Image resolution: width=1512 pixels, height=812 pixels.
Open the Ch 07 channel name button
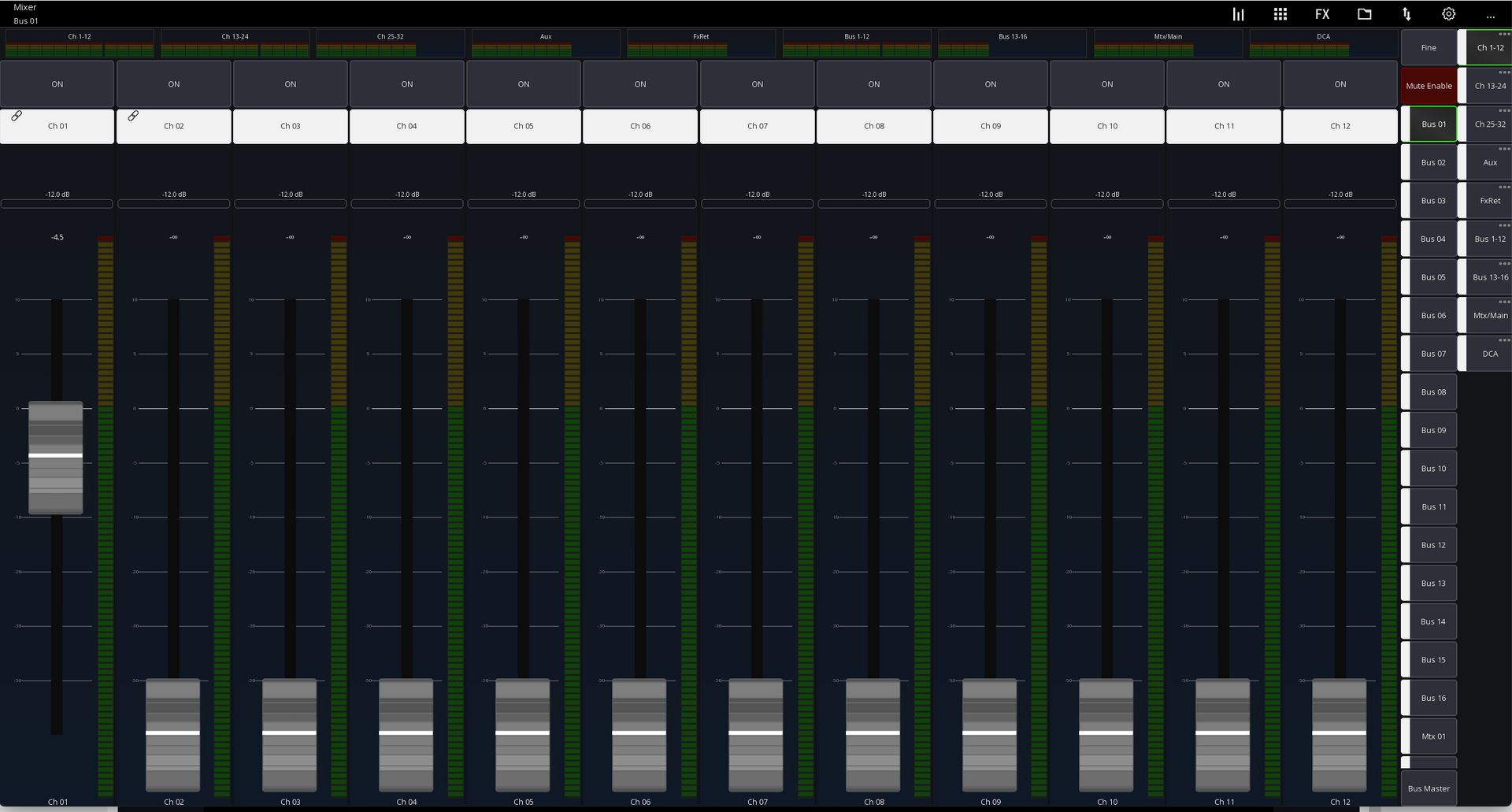pos(758,126)
